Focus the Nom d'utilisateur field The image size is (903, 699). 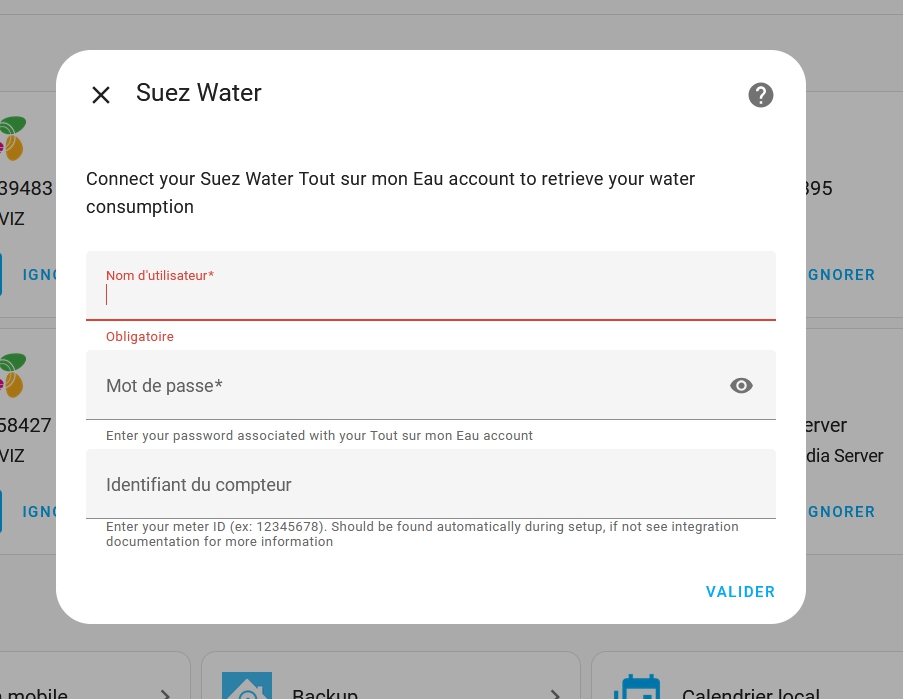[x=431, y=286]
